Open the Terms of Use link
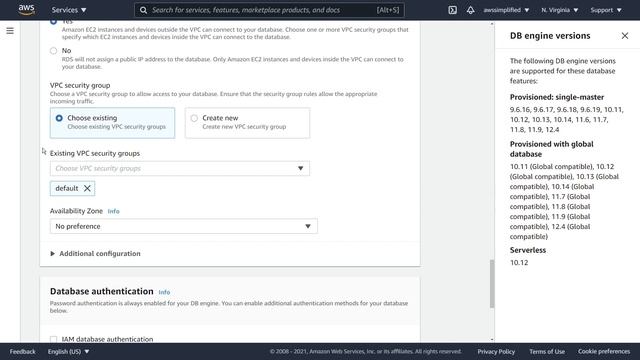This screenshot has width=640, height=360. [x=547, y=351]
